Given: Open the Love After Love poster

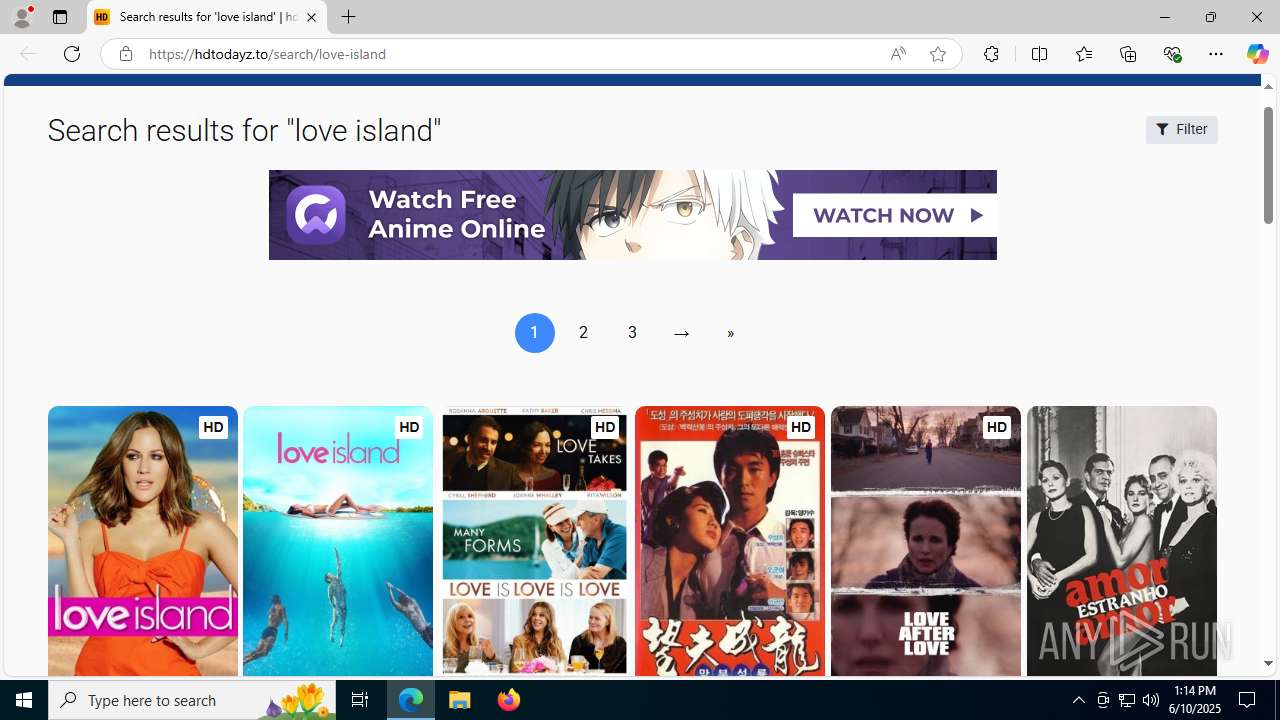Looking at the screenshot, I should tap(926, 541).
